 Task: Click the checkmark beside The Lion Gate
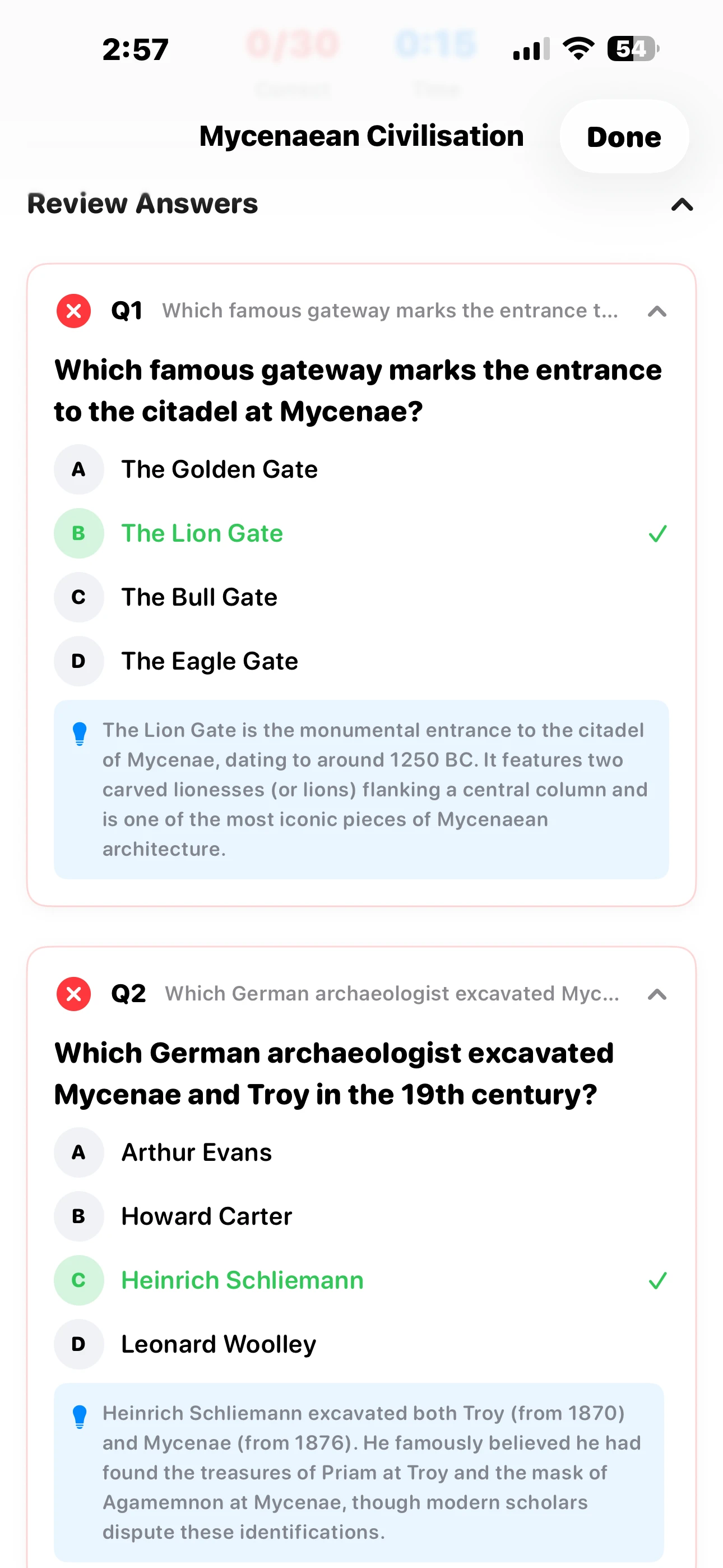tap(657, 534)
